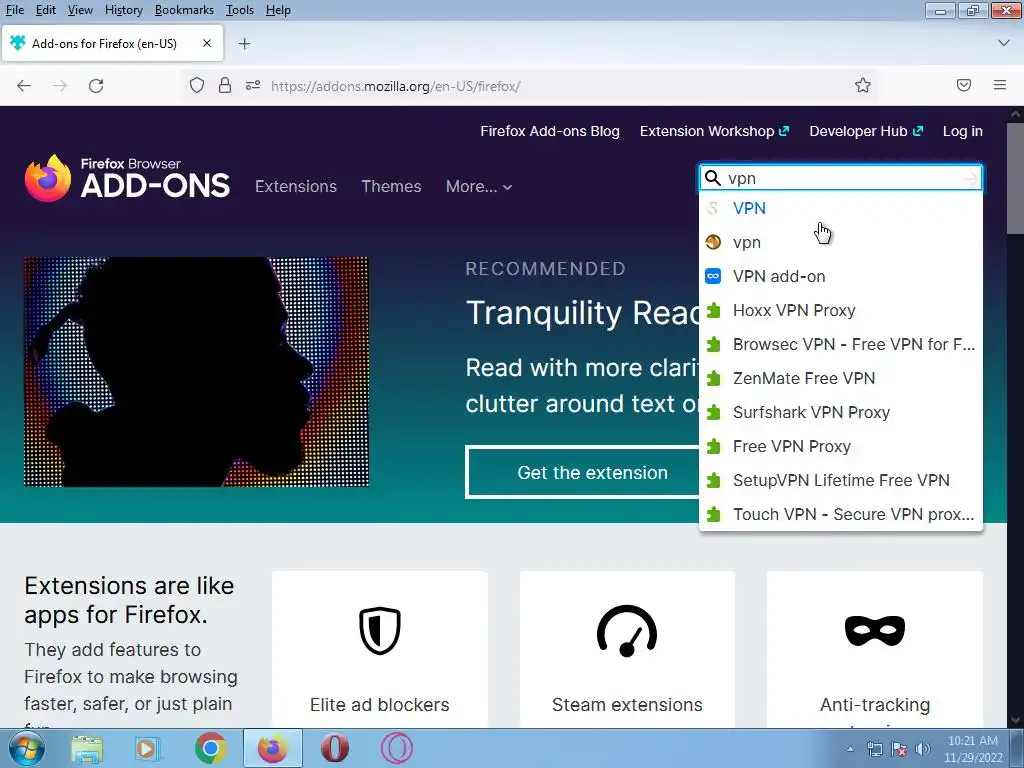Open the Anti-tracking mask card
This screenshot has height=768, width=1024.
874,649
